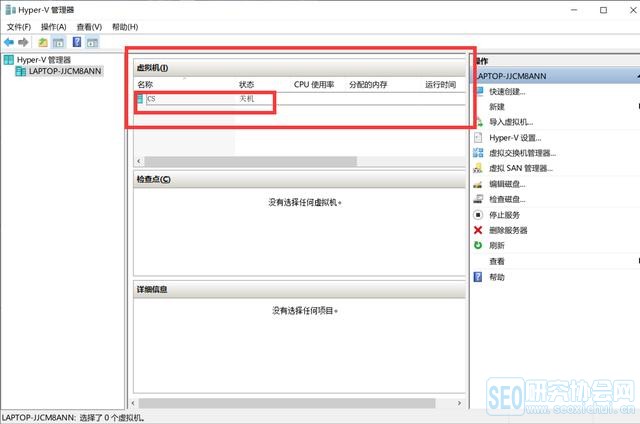
Task: Click the import virtual machine icon
Action: point(479,122)
